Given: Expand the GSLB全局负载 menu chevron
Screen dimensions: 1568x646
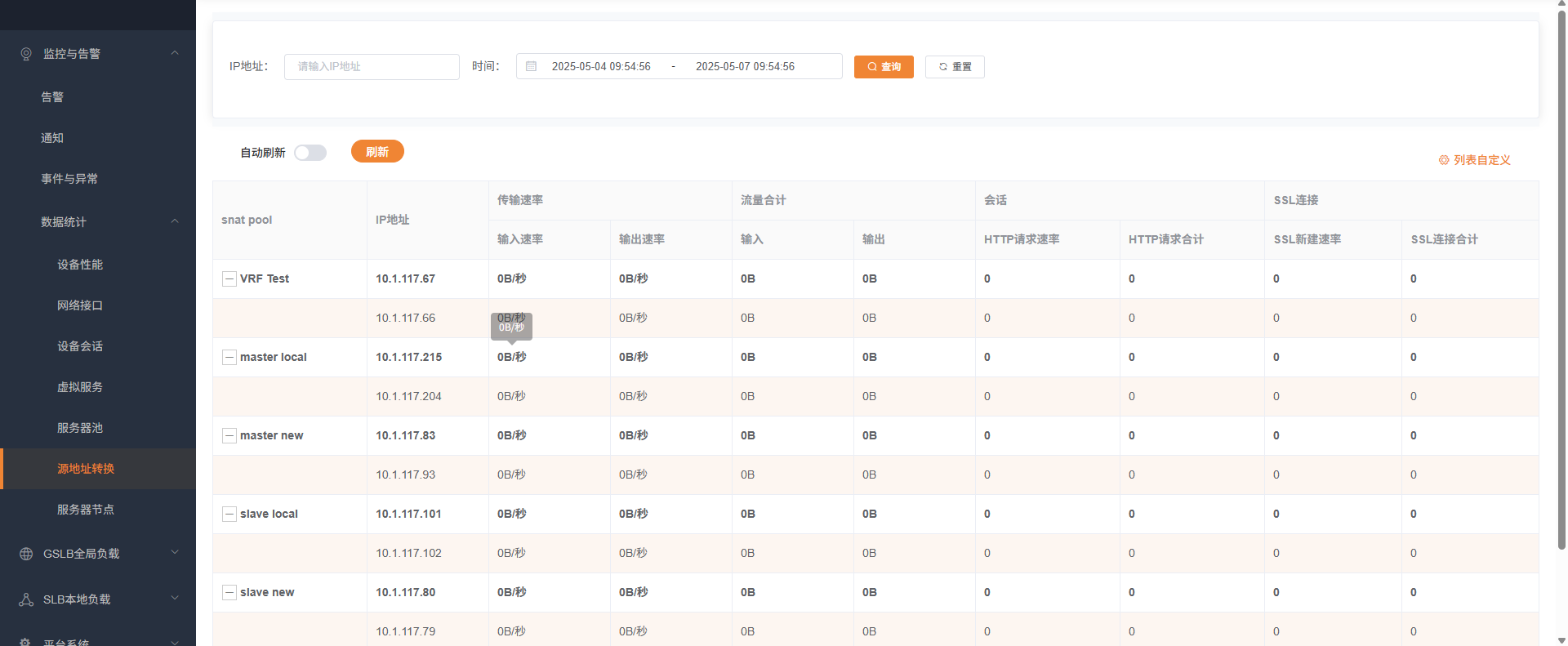Looking at the screenshot, I should coord(174,553).
